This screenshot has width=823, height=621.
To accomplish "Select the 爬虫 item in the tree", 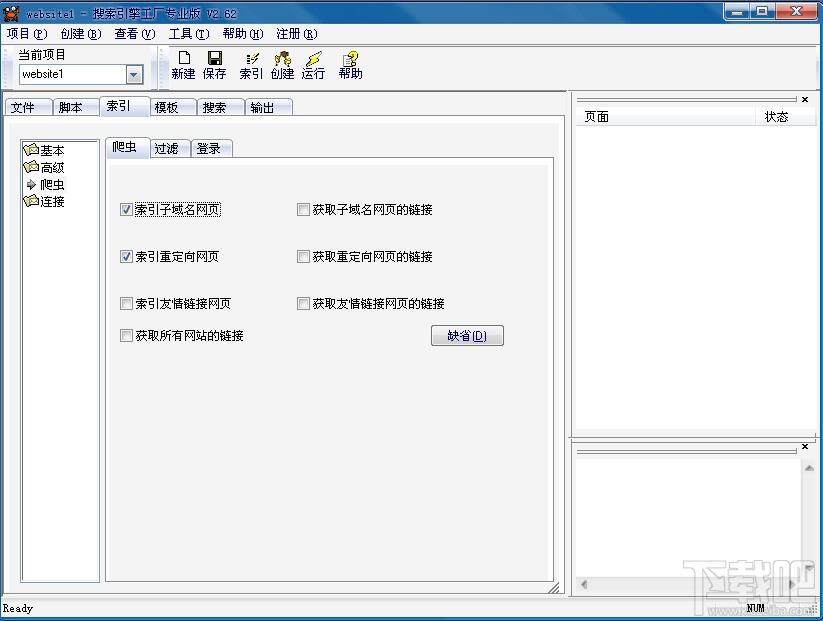I will [46, 184].
